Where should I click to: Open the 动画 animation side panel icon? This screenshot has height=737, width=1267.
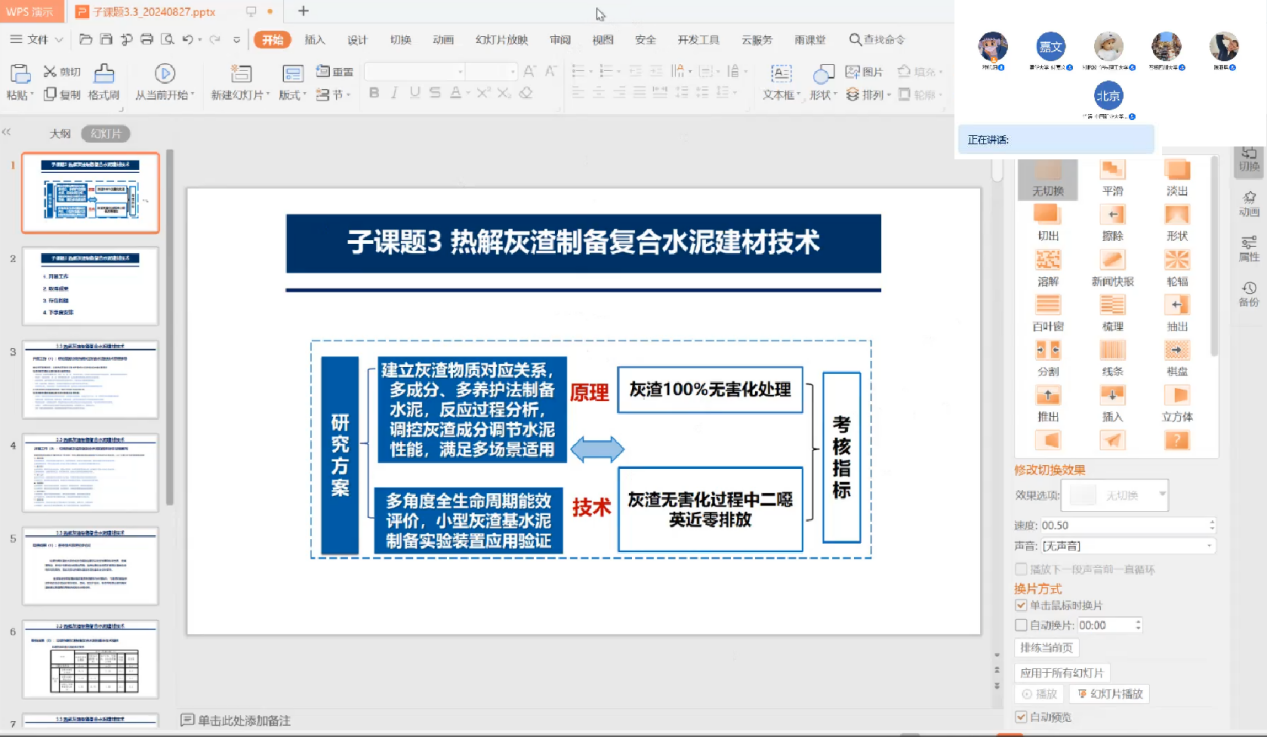[1249, 200]
